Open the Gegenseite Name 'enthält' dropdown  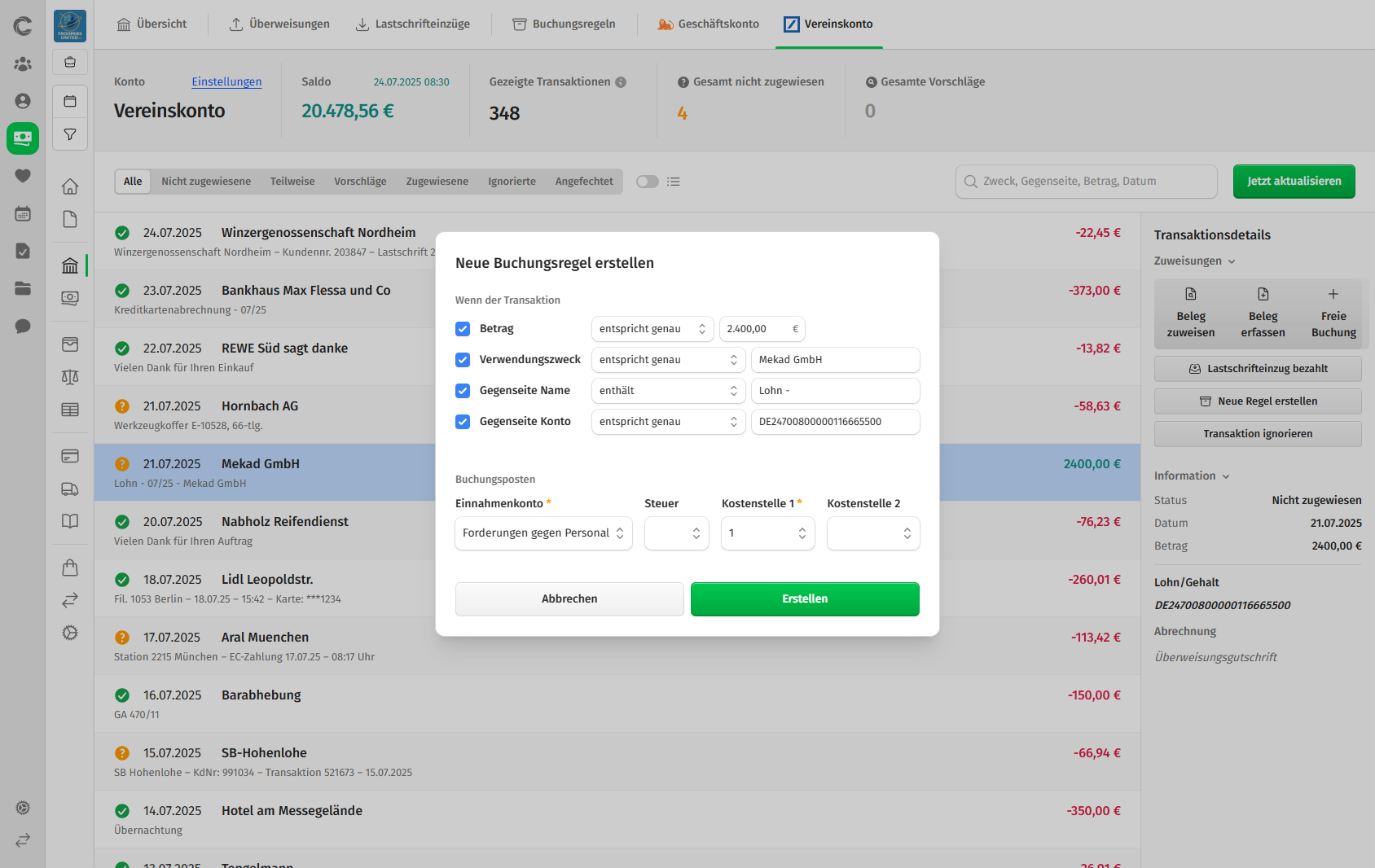pos(668,391)
